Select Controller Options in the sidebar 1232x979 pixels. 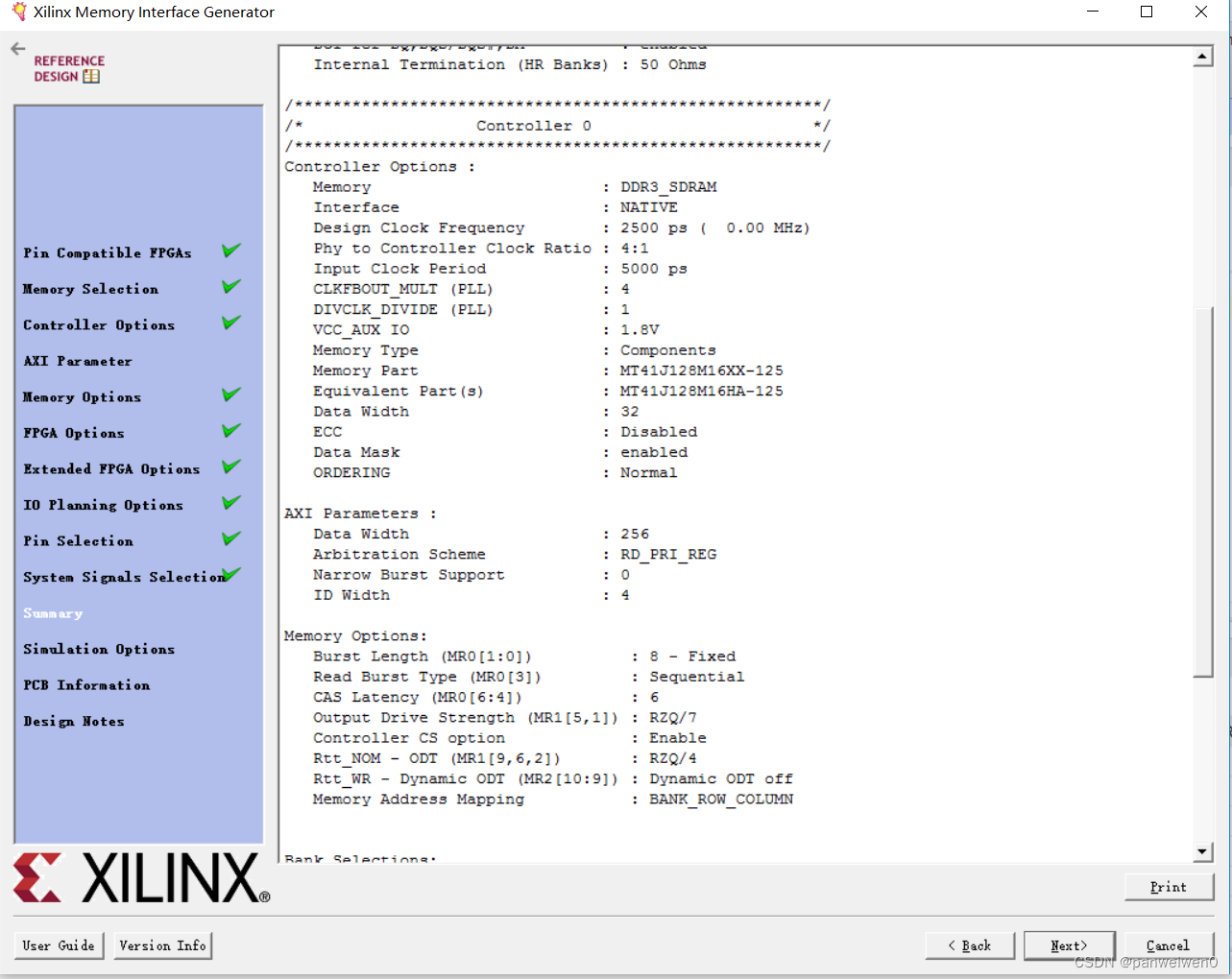tap(99, 325)
